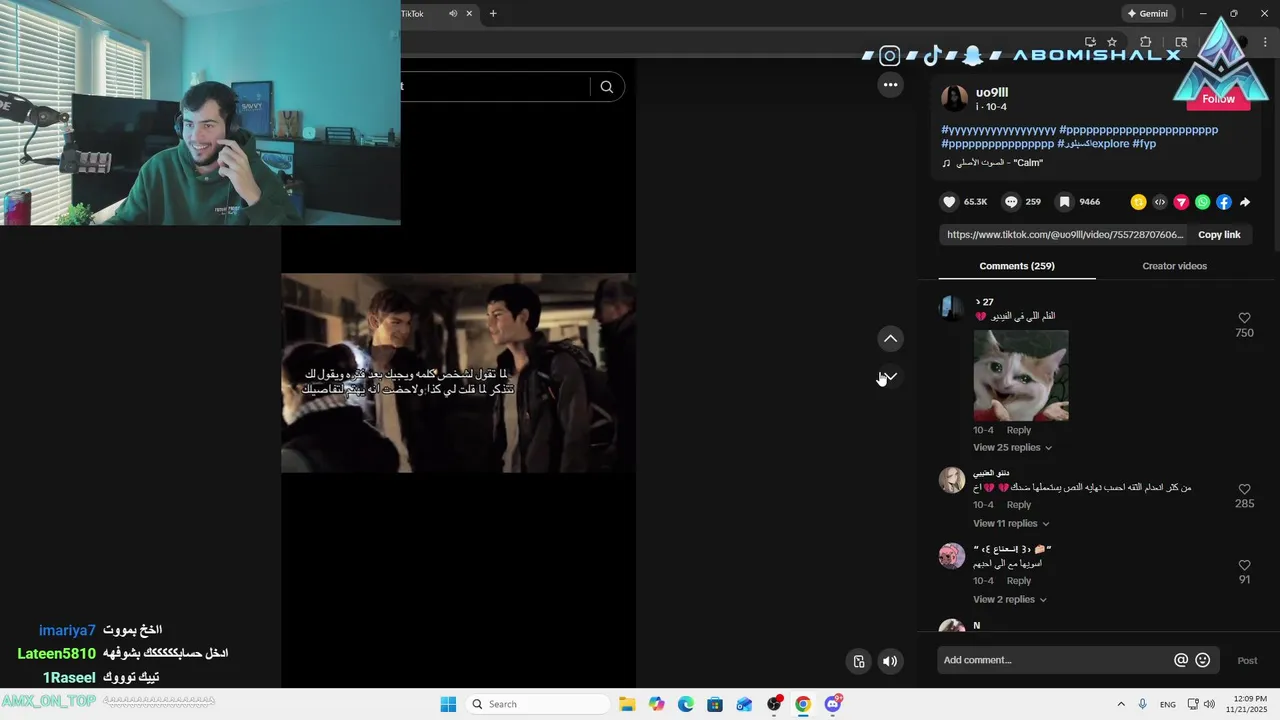This screenshot has height=720, width=1280.
Task: Expand View 25 replies
Action: 1012,447
